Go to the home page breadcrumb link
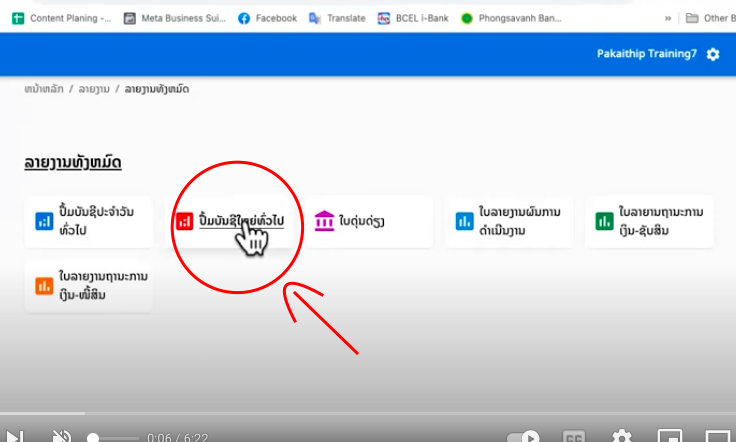The width and height of the screenshot is (736, 442). (44, 89)
